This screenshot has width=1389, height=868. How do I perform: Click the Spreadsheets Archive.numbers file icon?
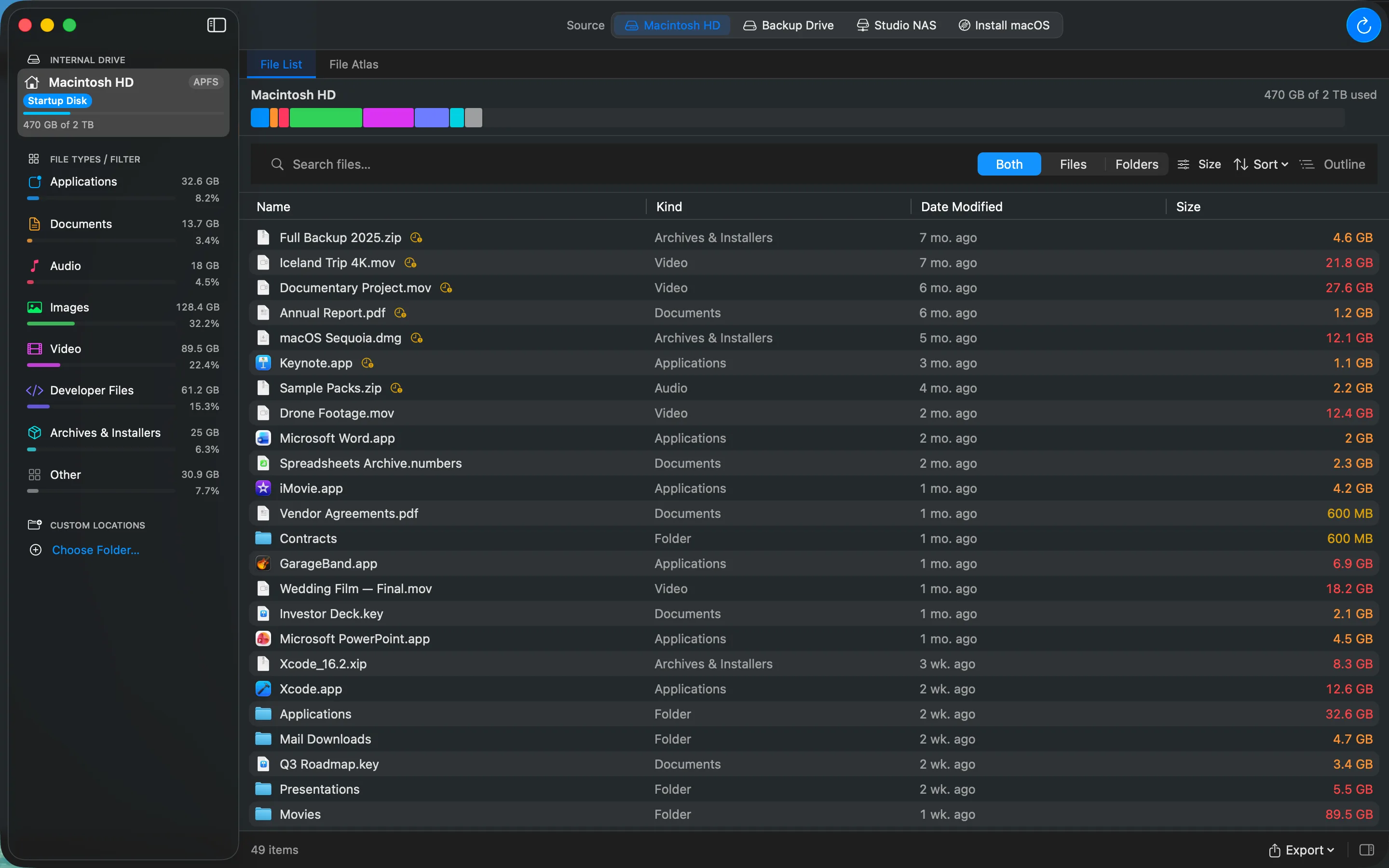(263, 463)
